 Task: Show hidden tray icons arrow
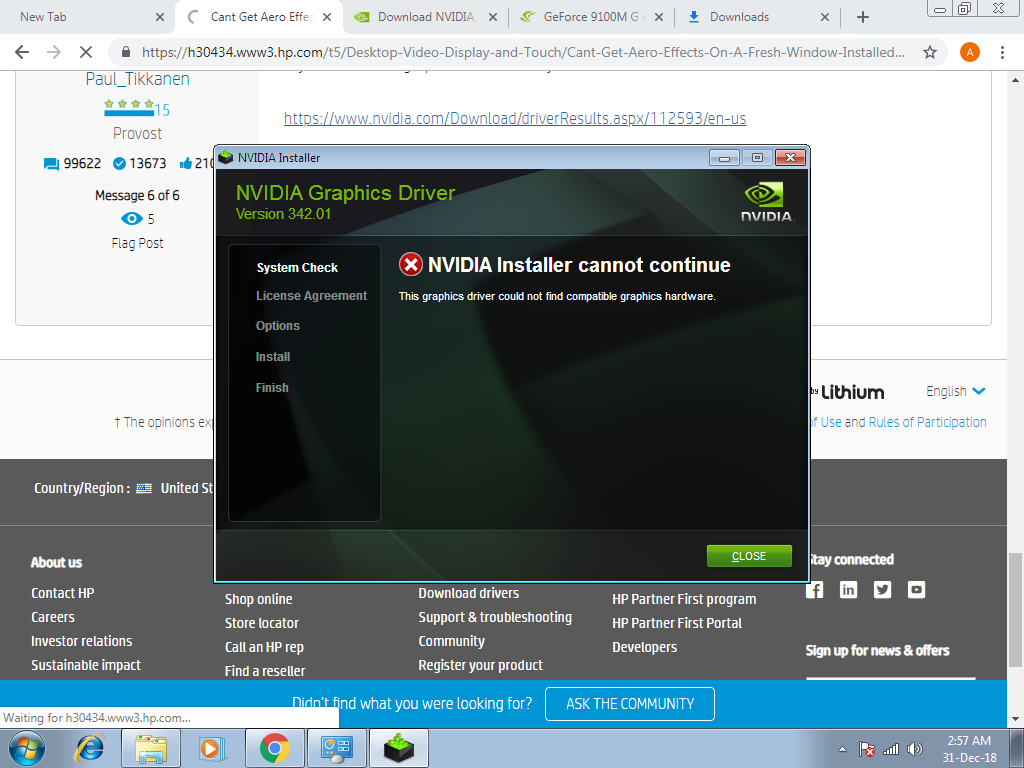[842, 749]
